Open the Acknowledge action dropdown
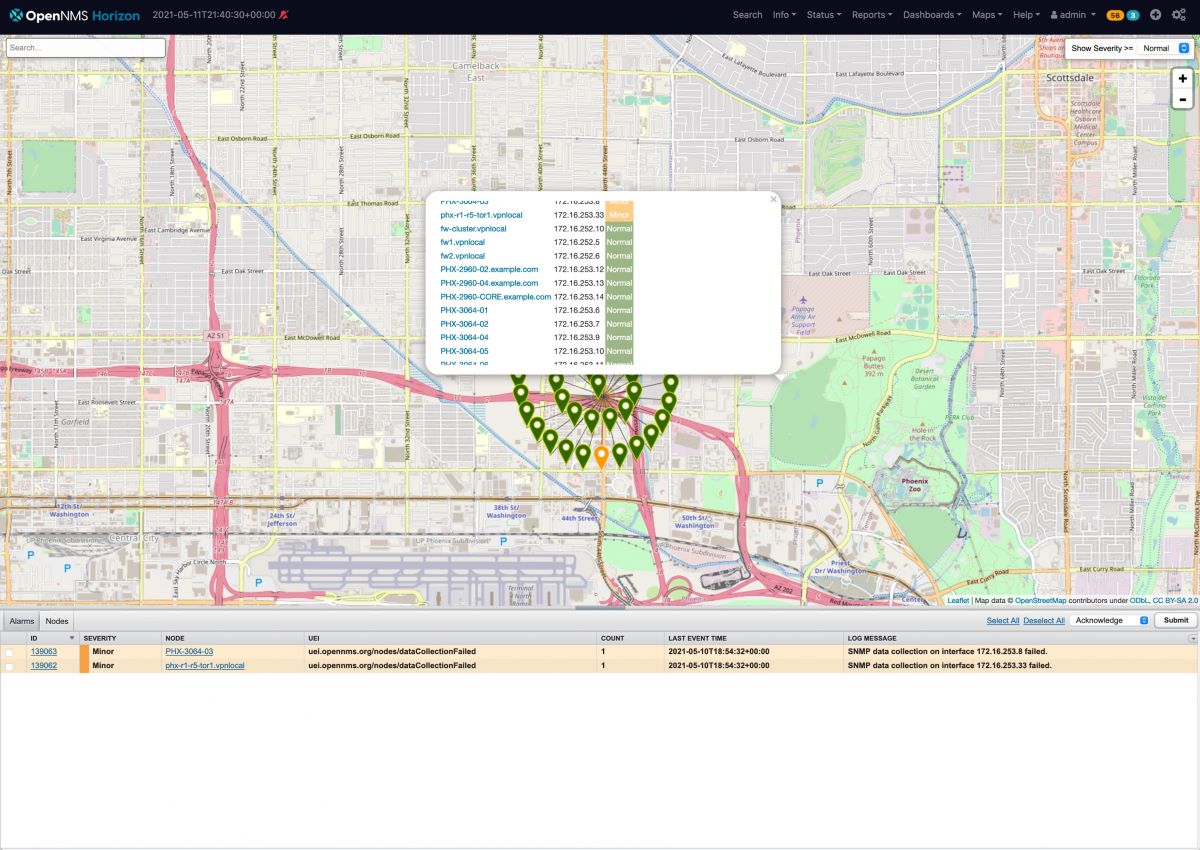Viewport: 1200px width, 850px height. click(1110, 620)
